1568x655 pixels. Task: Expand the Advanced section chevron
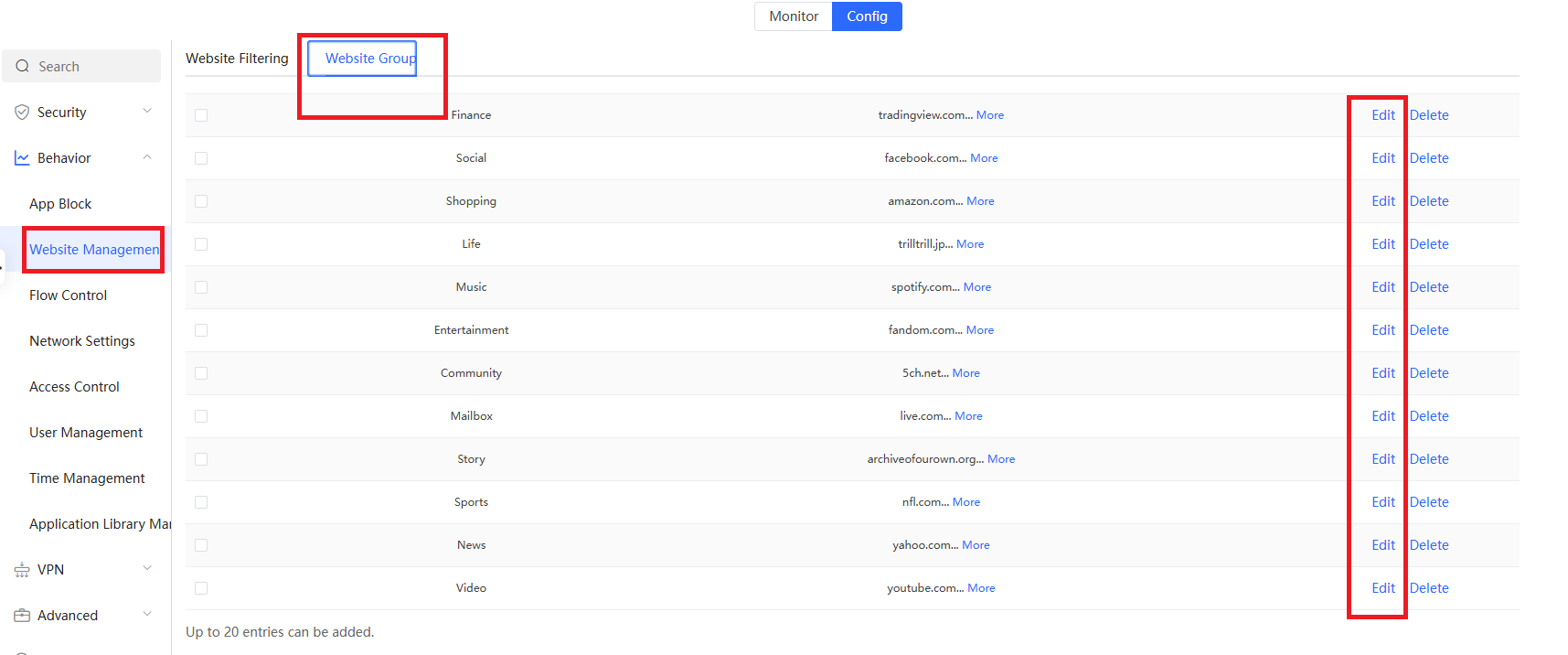tap(147, 615)
